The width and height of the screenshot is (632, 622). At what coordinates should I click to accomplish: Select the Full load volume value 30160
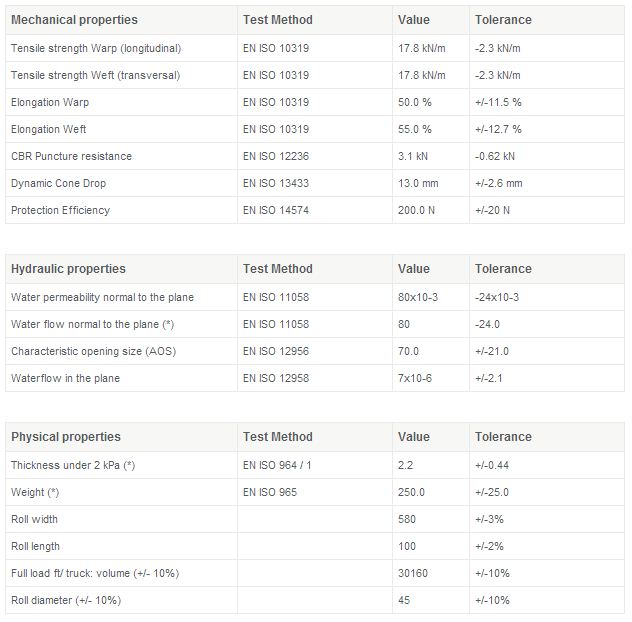pyautogui.click(x=414, y=573)
